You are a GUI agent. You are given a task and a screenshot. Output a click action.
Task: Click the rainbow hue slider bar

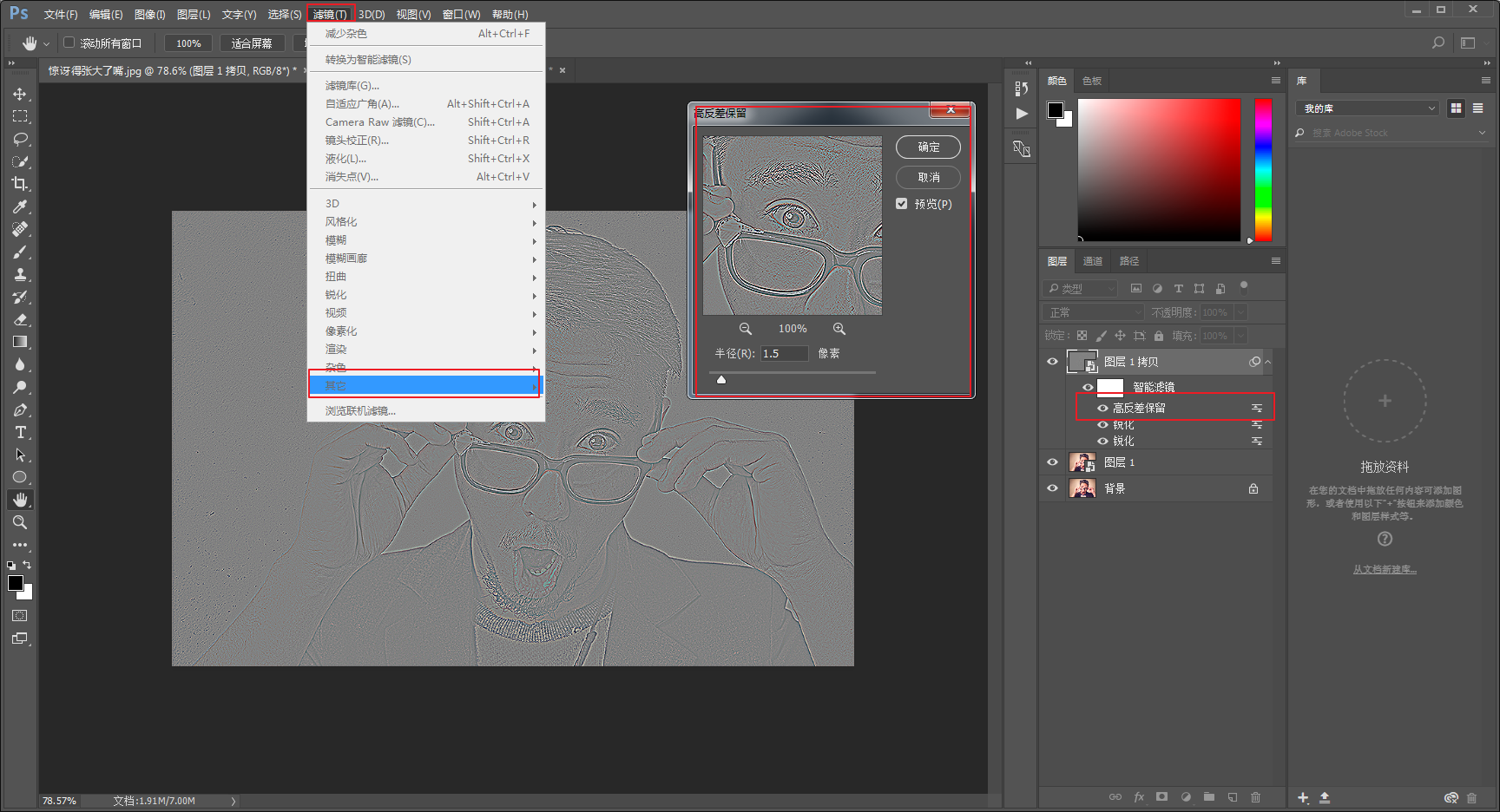[1263, 169]
